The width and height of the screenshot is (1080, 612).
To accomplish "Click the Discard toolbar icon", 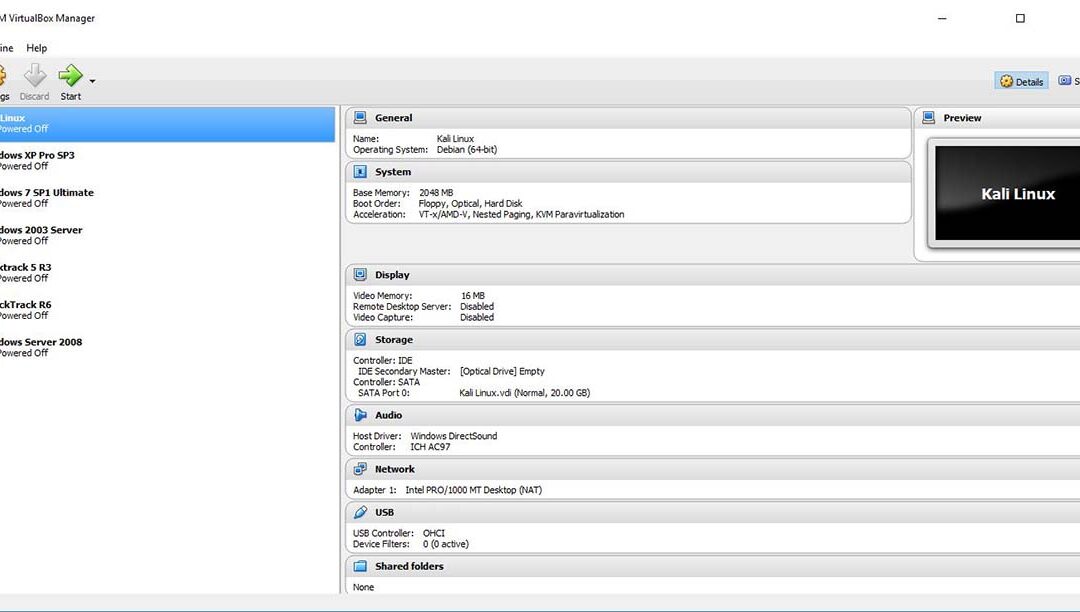I will (x=34, y=76).
